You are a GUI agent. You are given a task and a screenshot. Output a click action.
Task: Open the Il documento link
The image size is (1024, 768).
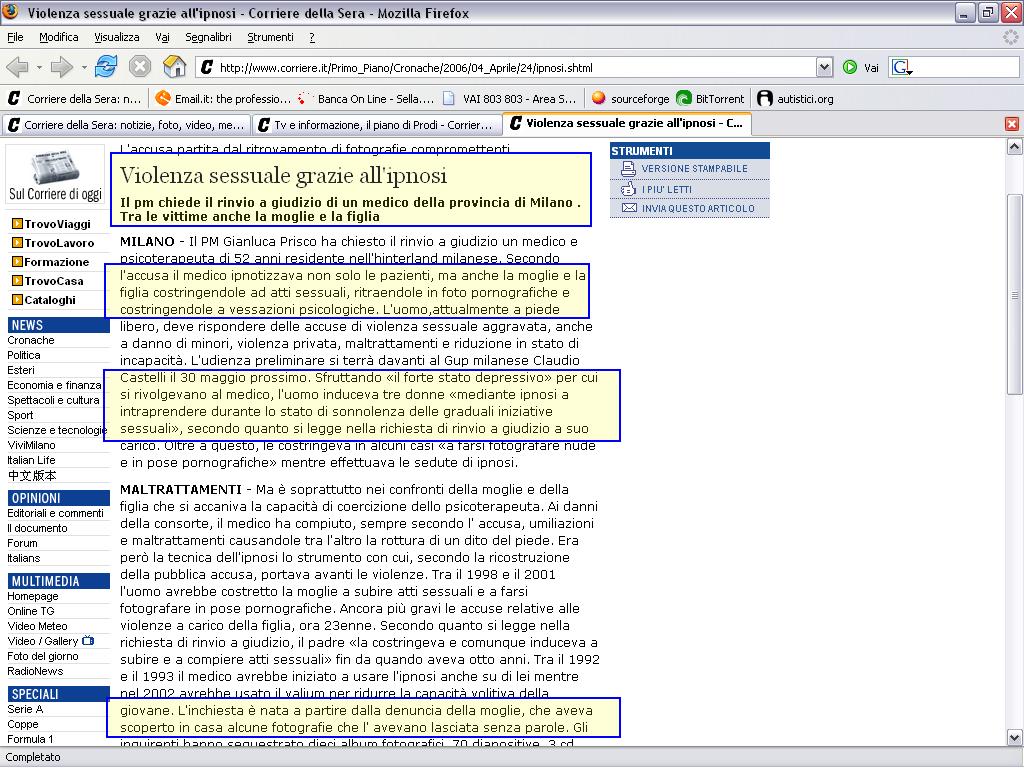pos(37,528)
